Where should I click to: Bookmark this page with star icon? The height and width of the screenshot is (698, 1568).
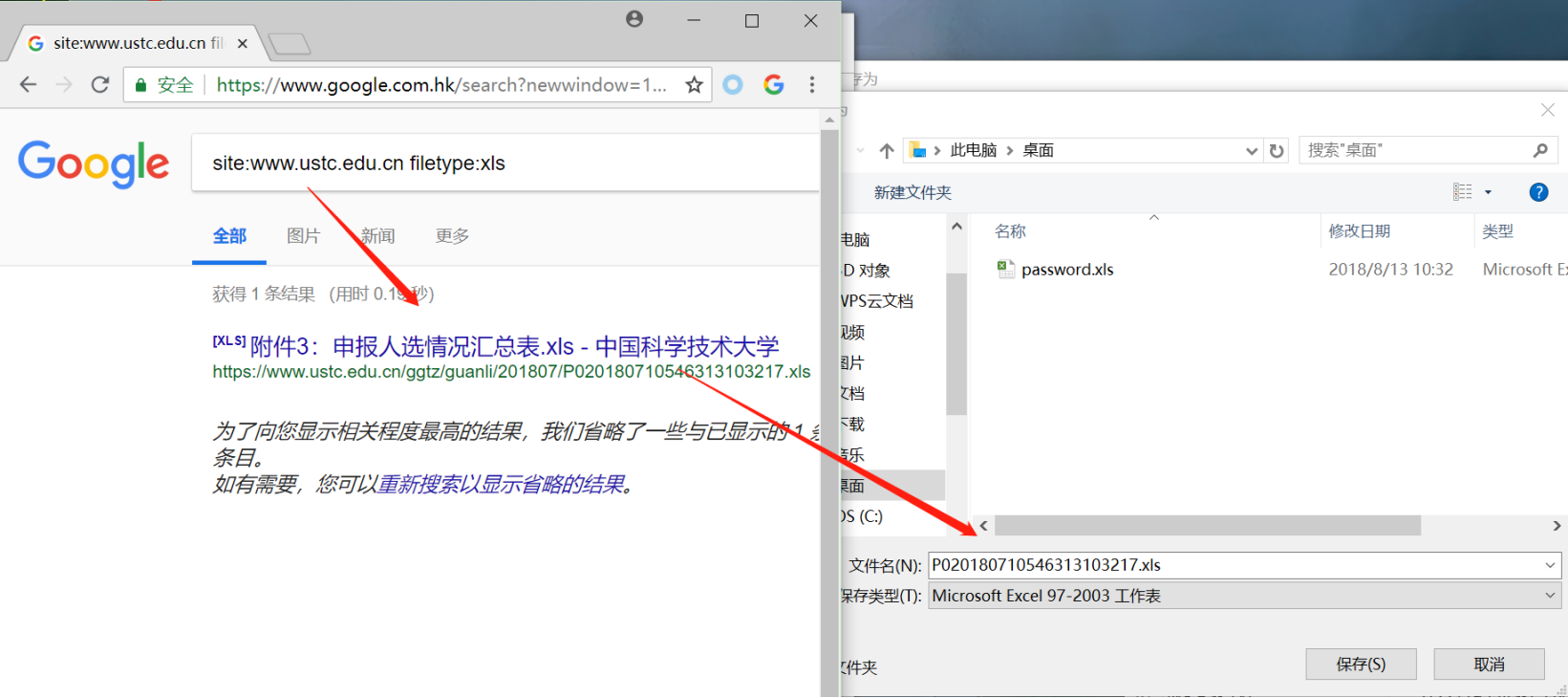[695, 85]
